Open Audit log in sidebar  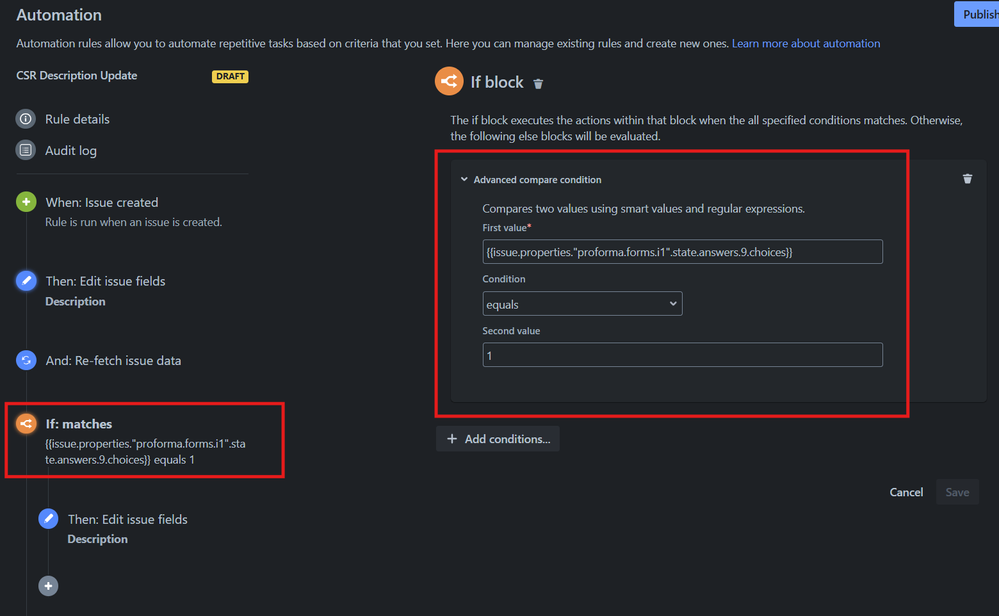71,150
